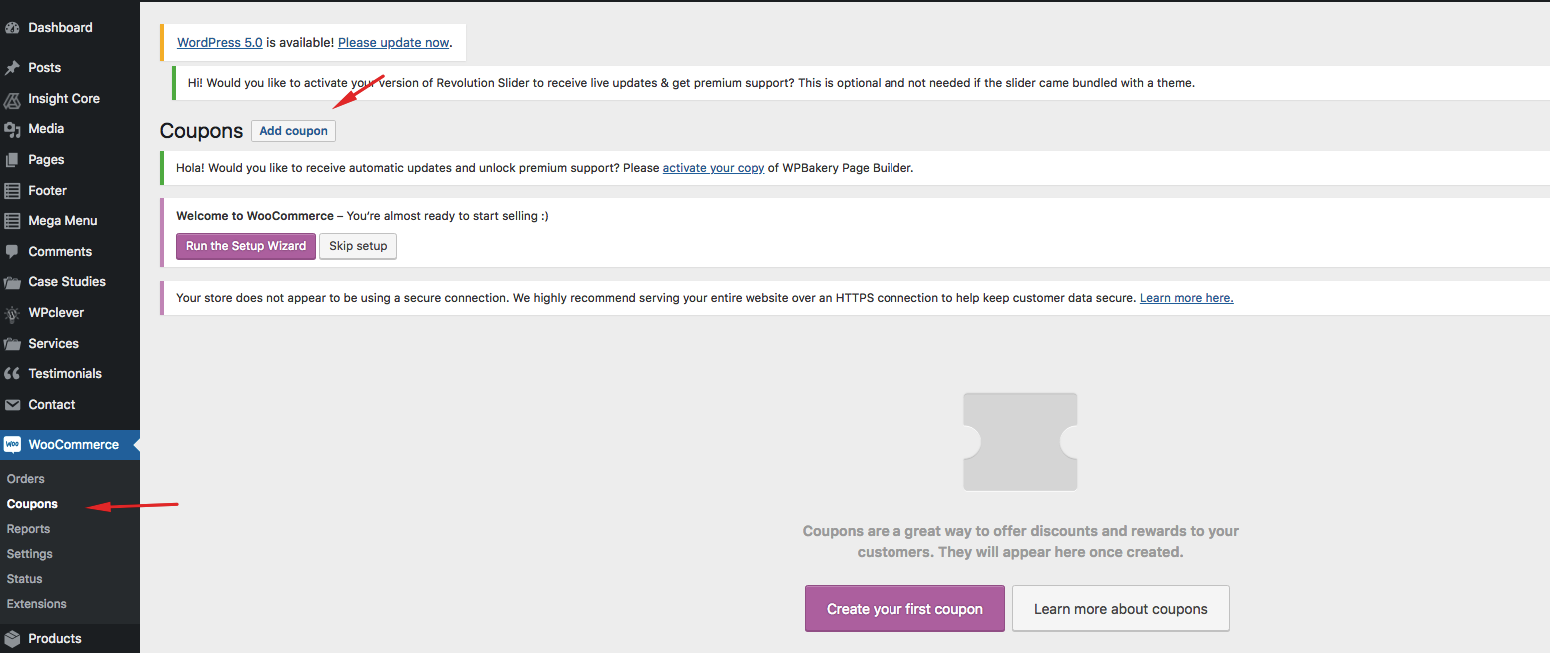Click the Footer menu icon

pyautogui.click(x=12, y=191)
